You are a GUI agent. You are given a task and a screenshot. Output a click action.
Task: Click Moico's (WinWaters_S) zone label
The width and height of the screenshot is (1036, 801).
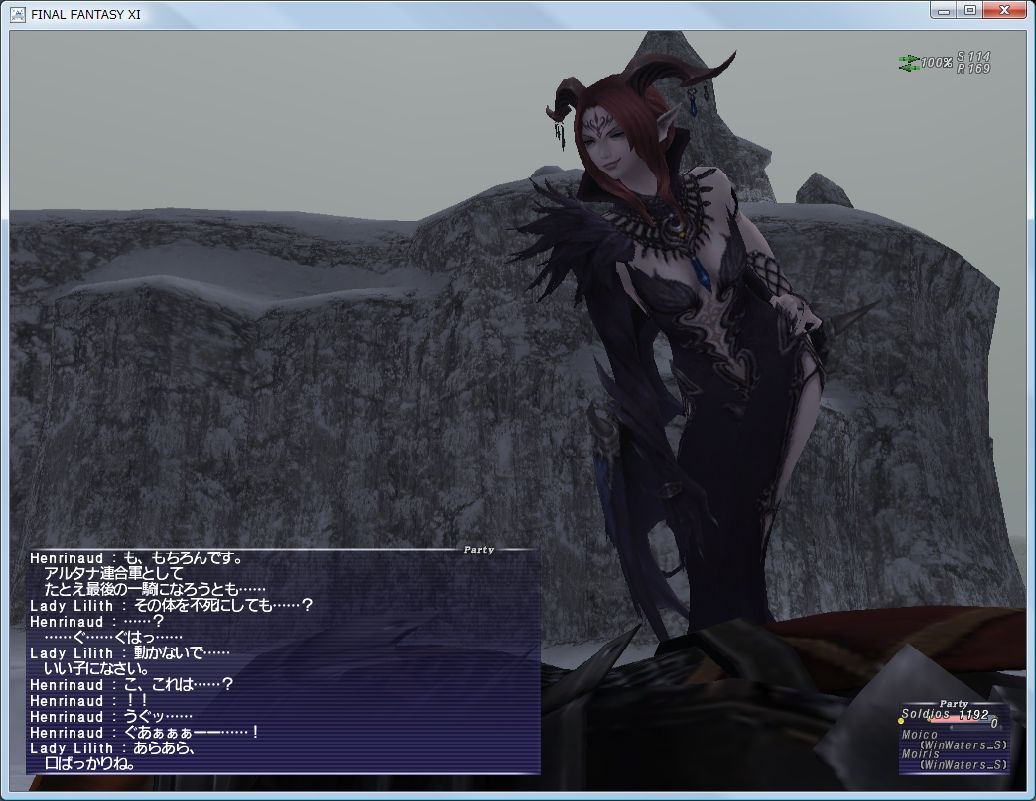point(963,745)
